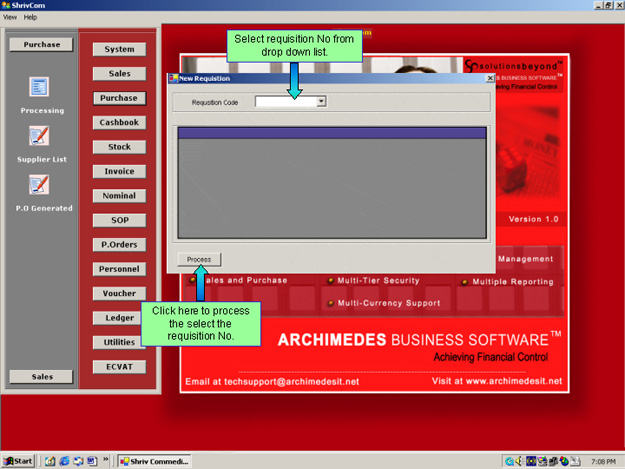Open the Processing icon in Purchase panel
Viewport: 625px width, 469px height.
[x=40, y=87]
